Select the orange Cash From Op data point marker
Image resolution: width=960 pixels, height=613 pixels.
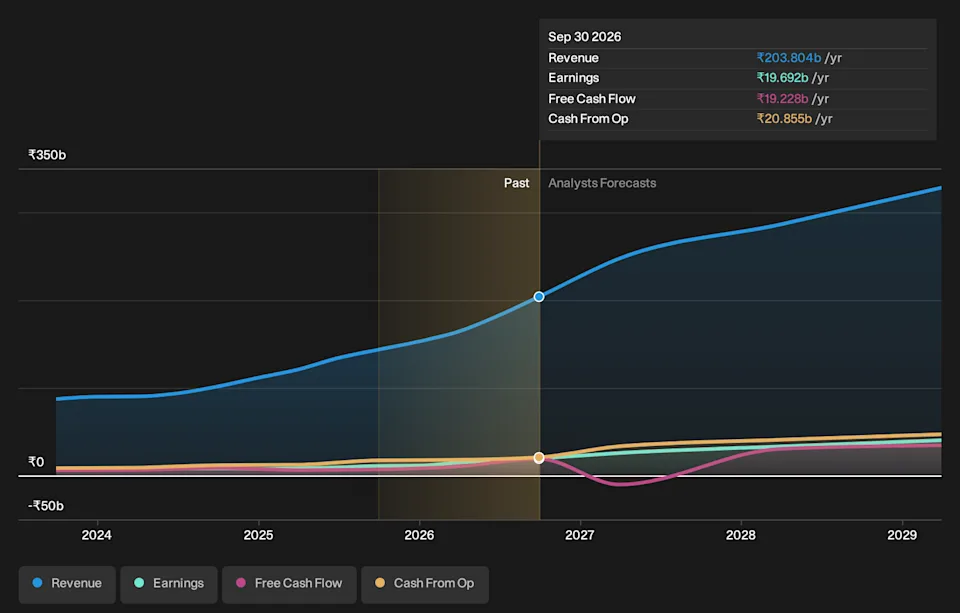click(539, 458)
